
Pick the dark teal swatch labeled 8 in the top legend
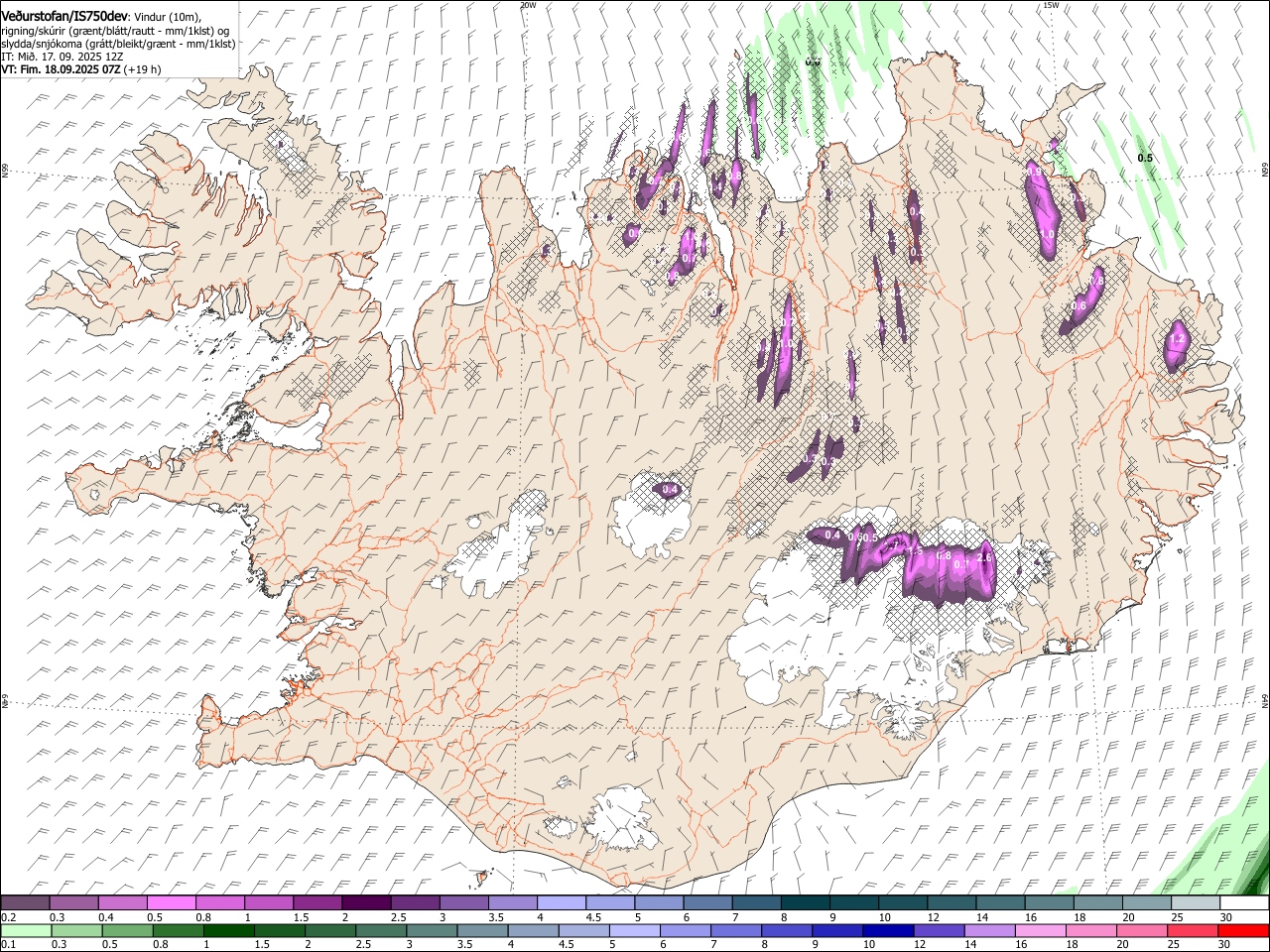pos(805,903)
